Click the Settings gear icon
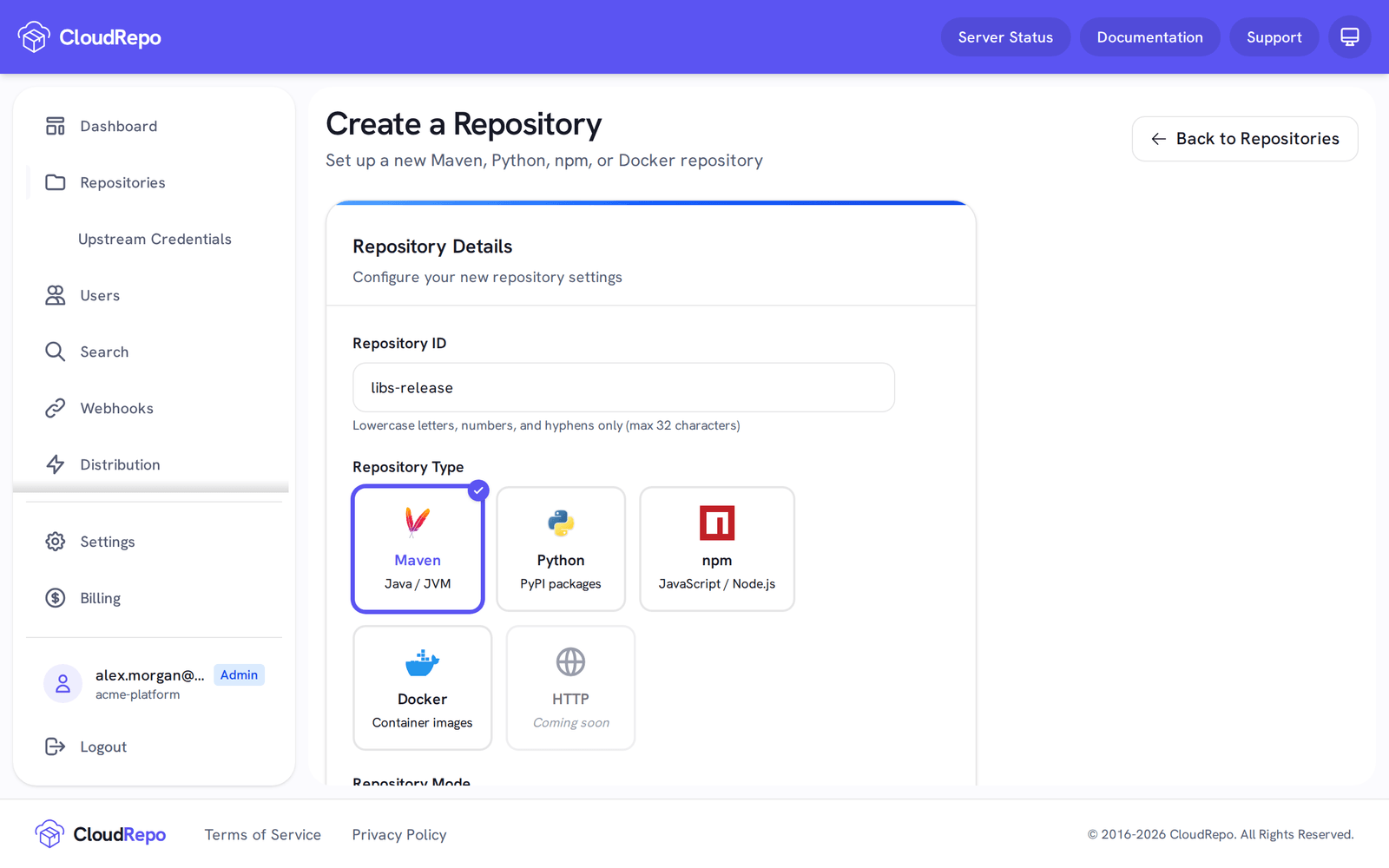The width and height of the screenshot is (1389, 868). 56,542
